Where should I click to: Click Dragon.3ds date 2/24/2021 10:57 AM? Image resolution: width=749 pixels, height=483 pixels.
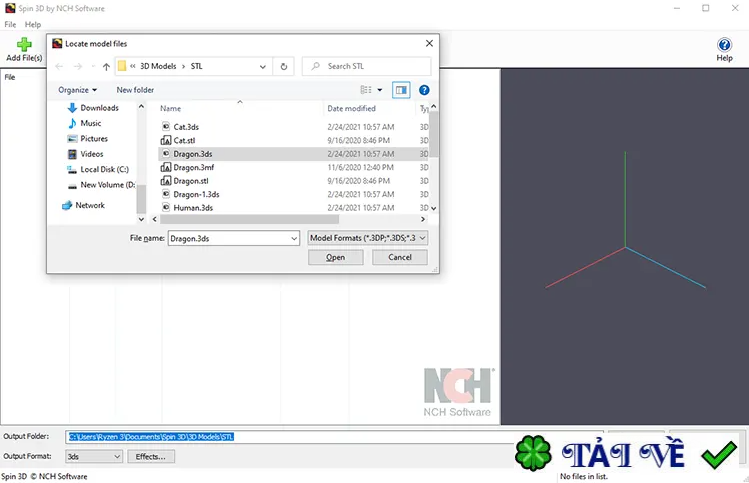click(x=361, y=154)
